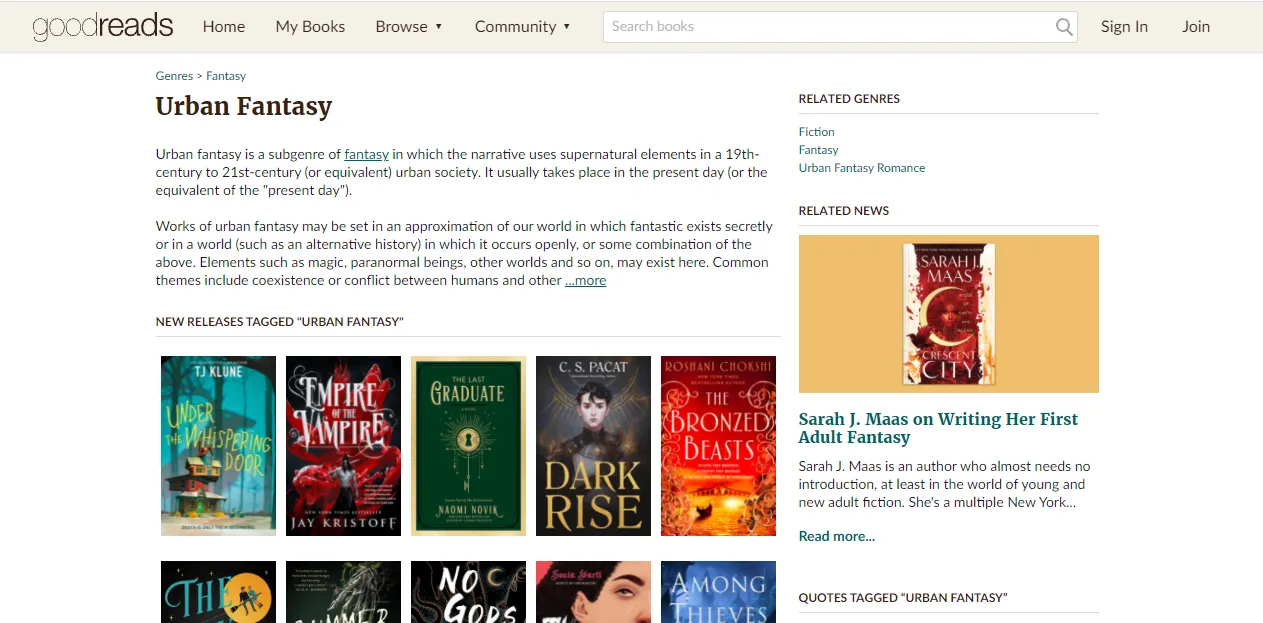Viewport: 1263px width, 623px height.
Task: Click the 'fantasy' link in description
Action: pyautogui.click(x=366, y=154)
